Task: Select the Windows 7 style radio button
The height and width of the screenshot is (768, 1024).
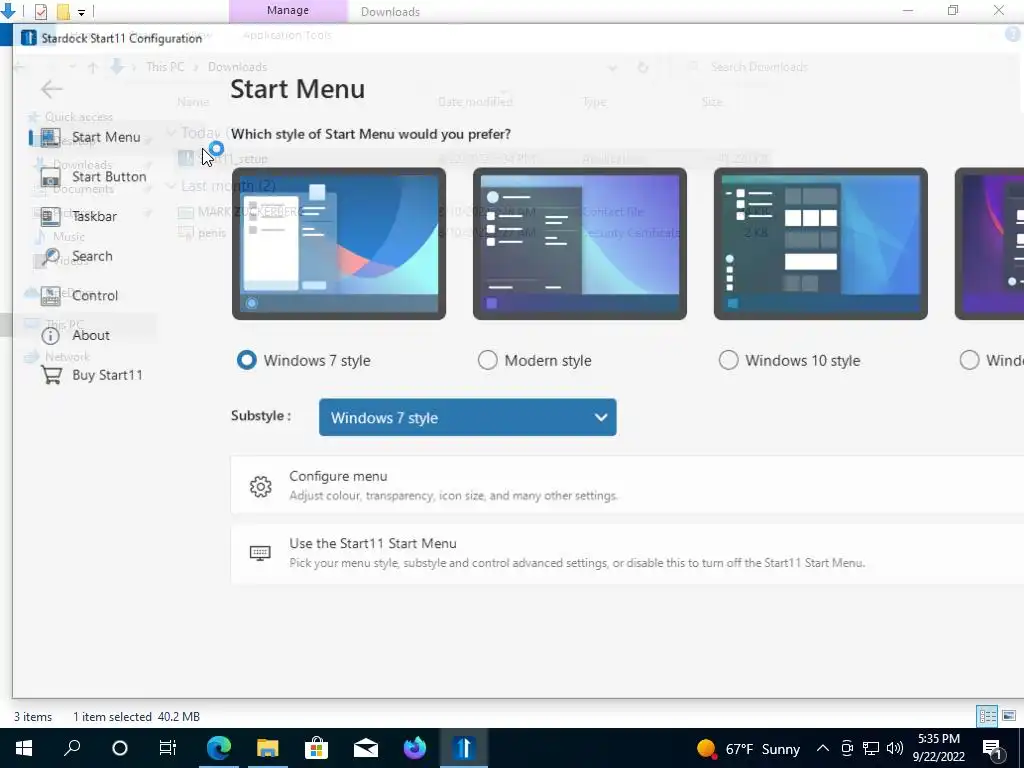Action: (247, 360)
